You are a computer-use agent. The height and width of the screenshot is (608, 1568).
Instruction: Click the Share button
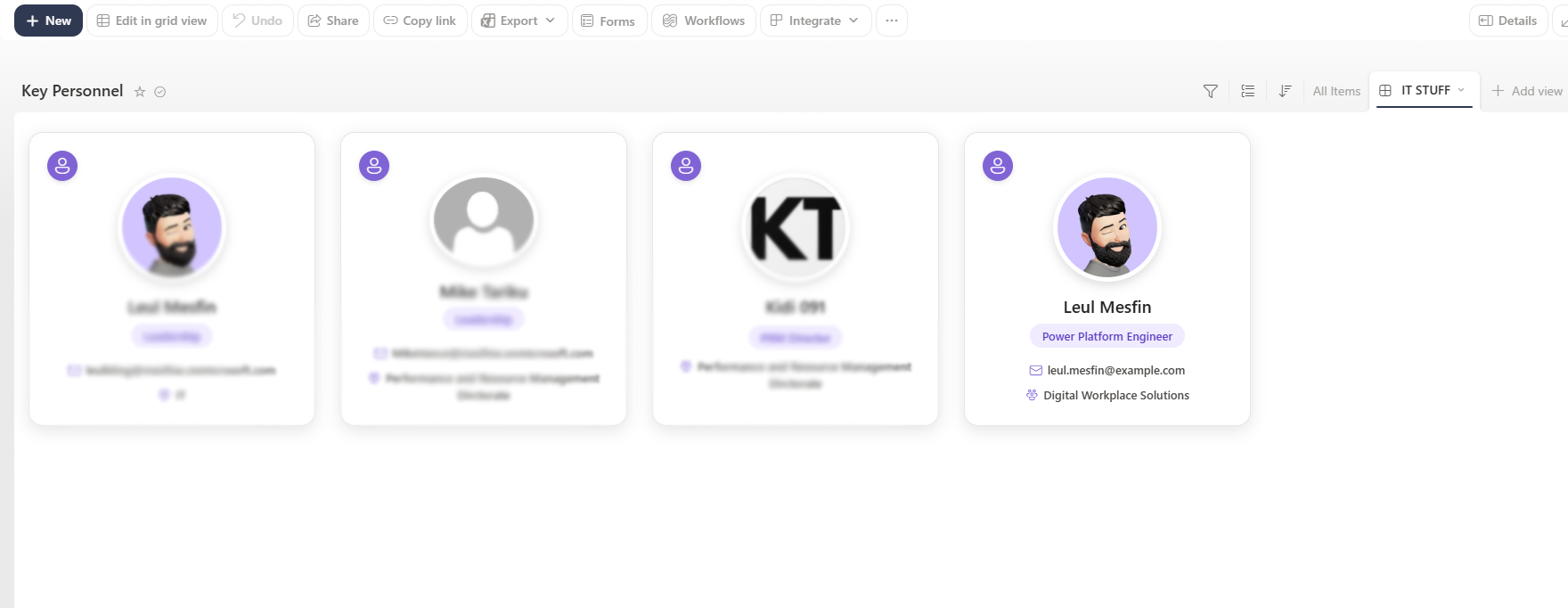[x=333, y=21]
